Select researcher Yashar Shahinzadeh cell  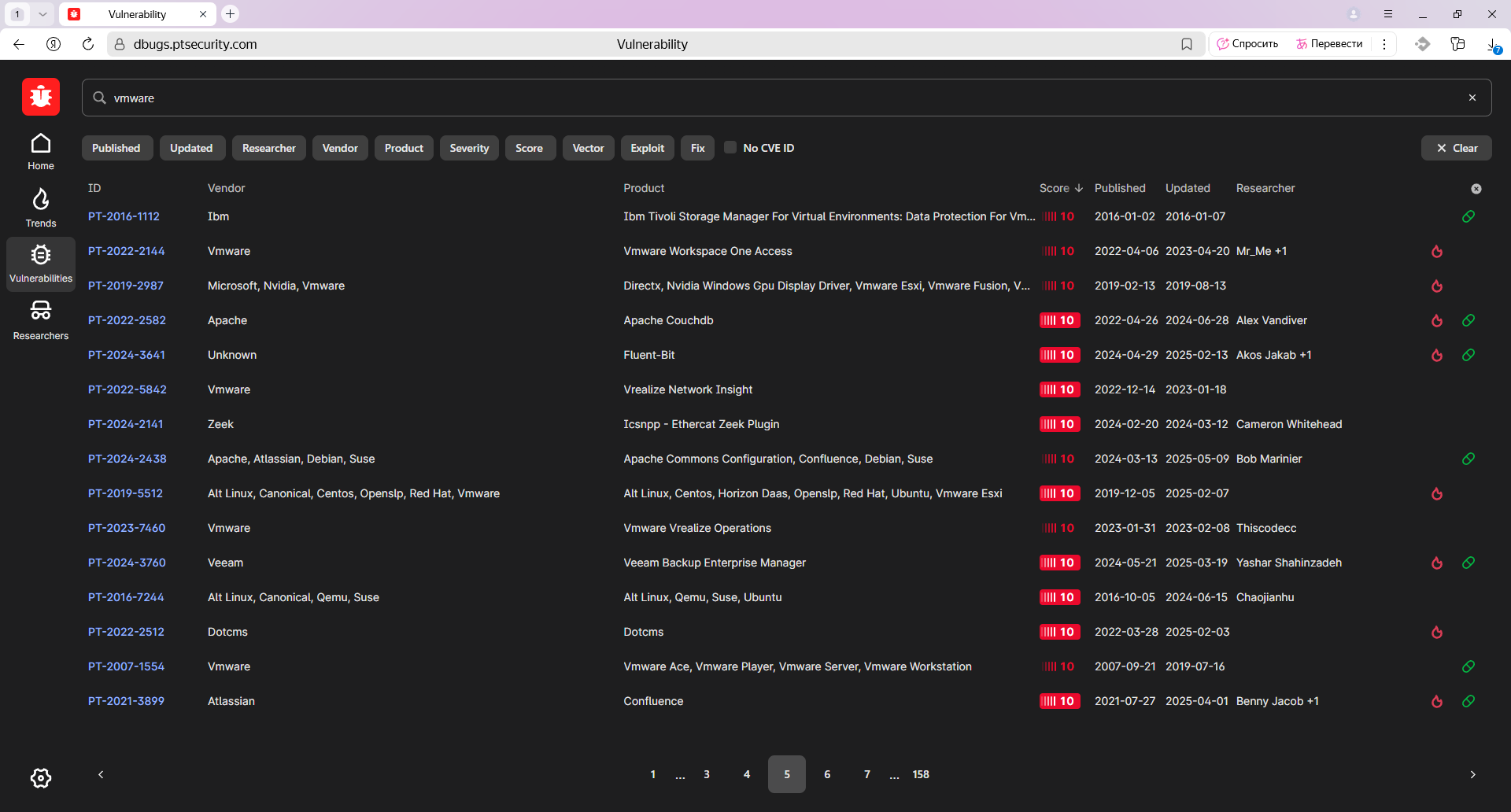1289,563
